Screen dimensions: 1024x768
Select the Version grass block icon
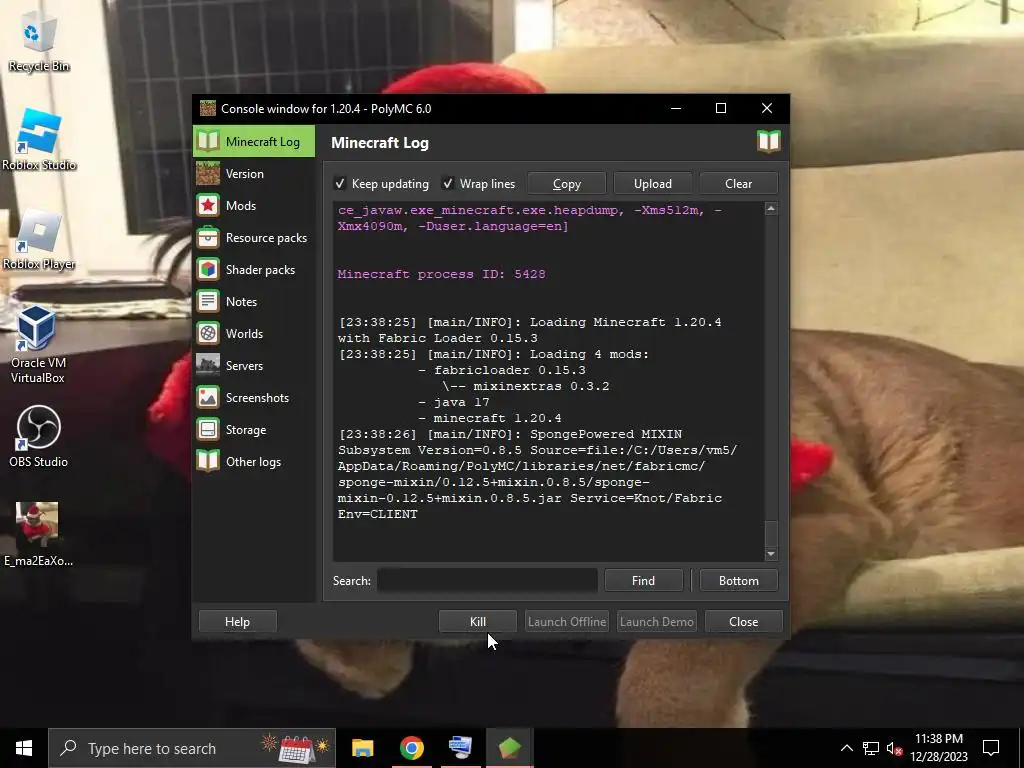(x=208, y=173)
